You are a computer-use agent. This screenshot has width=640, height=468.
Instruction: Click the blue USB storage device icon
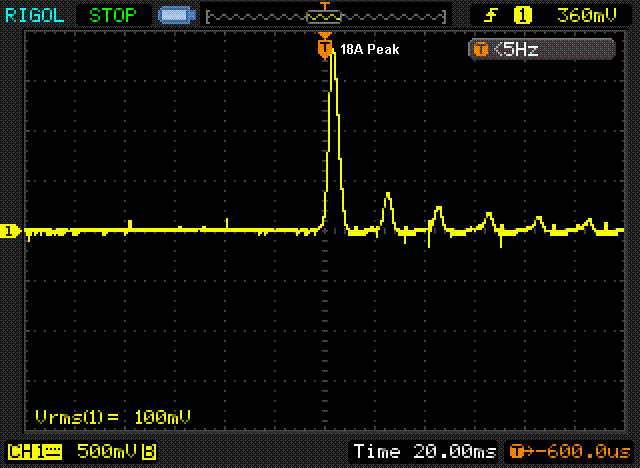click(177, 16)
